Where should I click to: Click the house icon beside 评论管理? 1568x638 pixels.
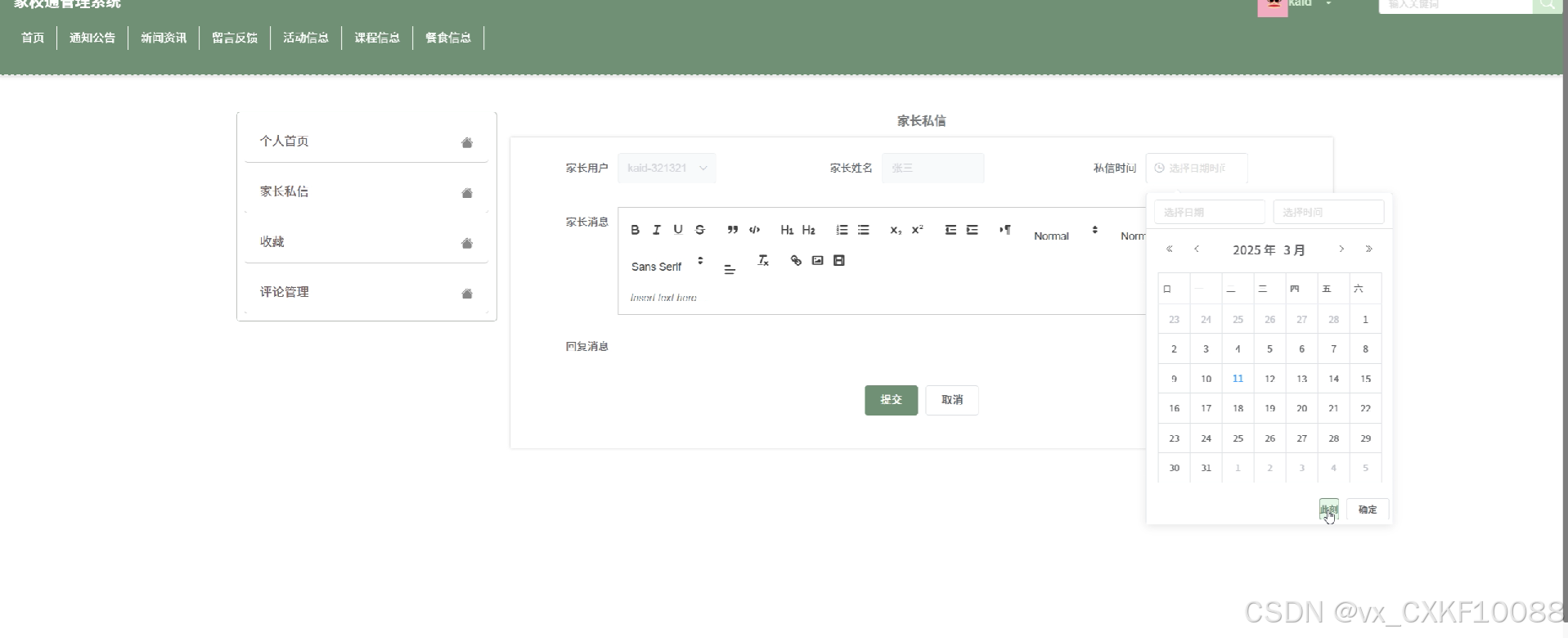coord(467,294)
